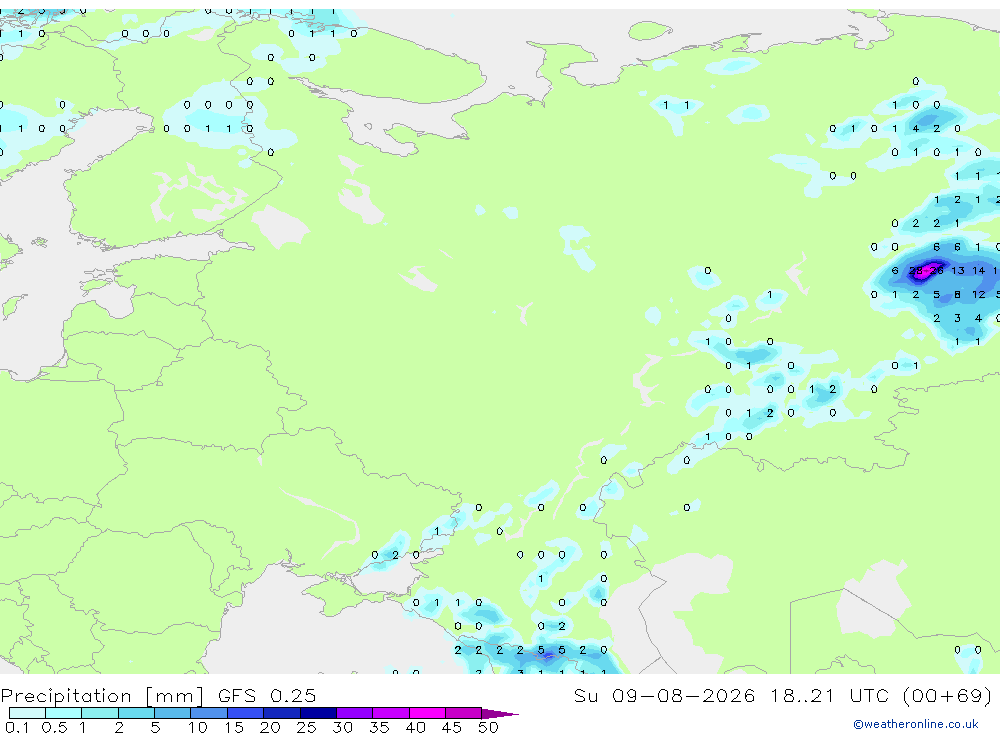The width and height of the screenshot is (1000, 733).
Task: Click the legend label '50'
Action: (488, 727)
